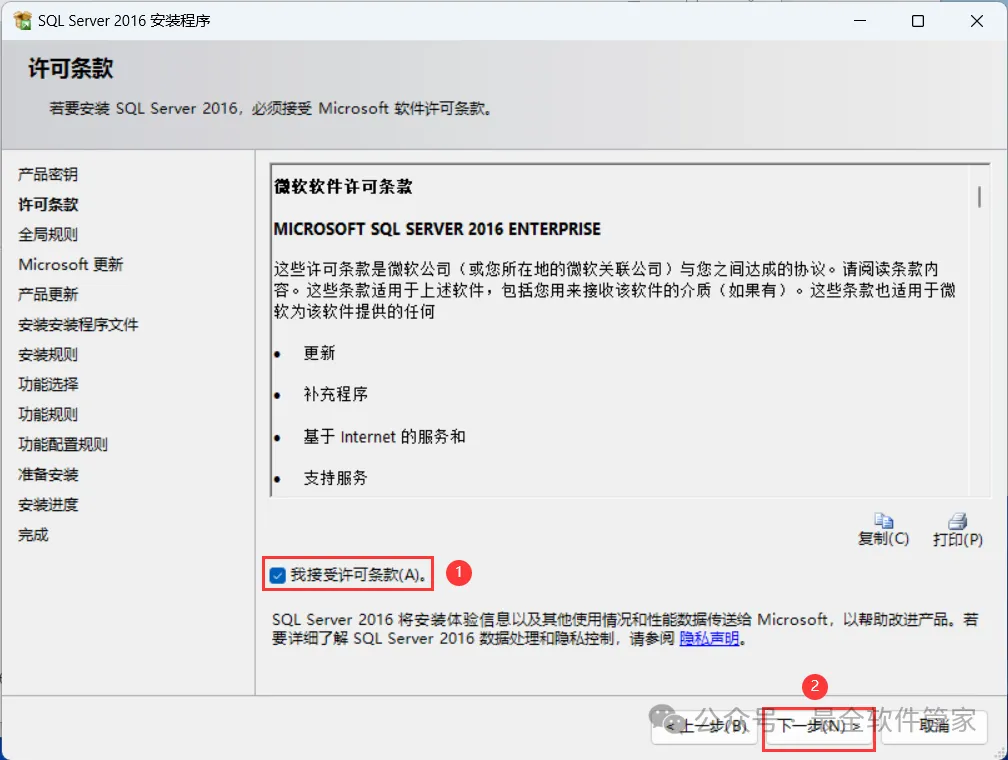The height and width of the screenshot is (760, 1008).
Task: Select 许可条款 step in sidebar
Action: point(48,204)
